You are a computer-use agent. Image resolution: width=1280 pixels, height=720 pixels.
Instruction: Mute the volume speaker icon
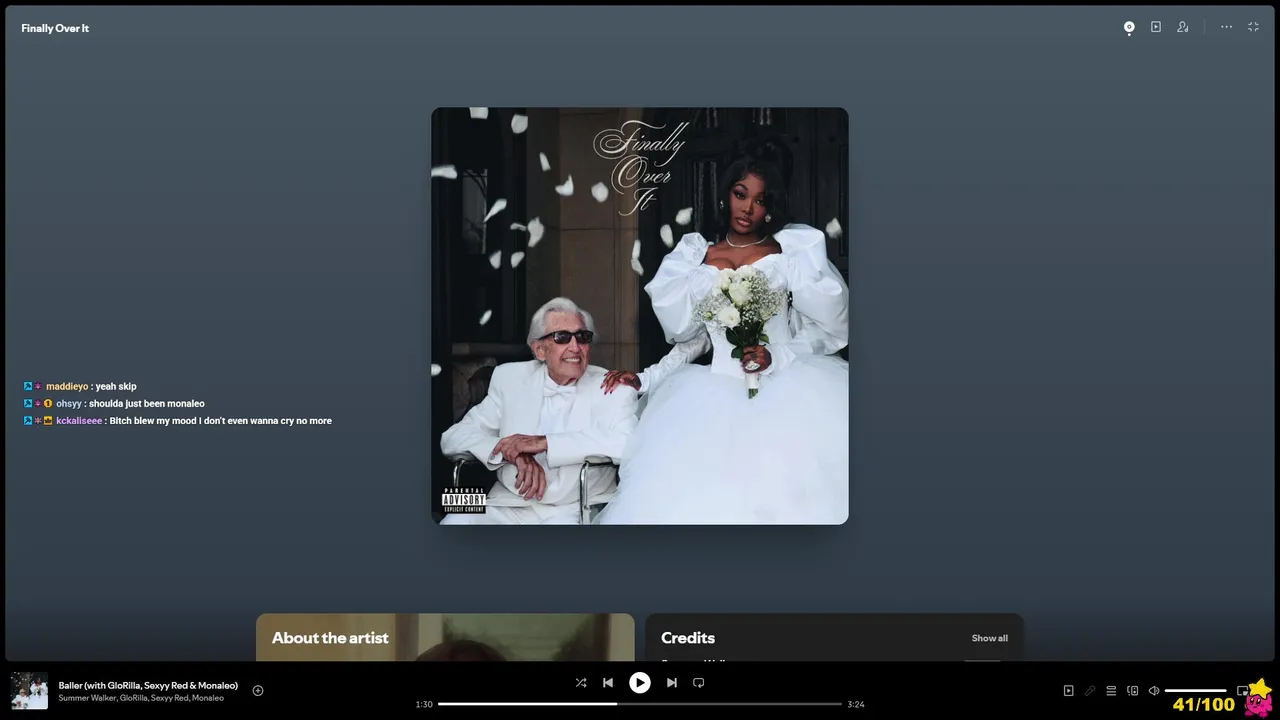(1154, 690)
